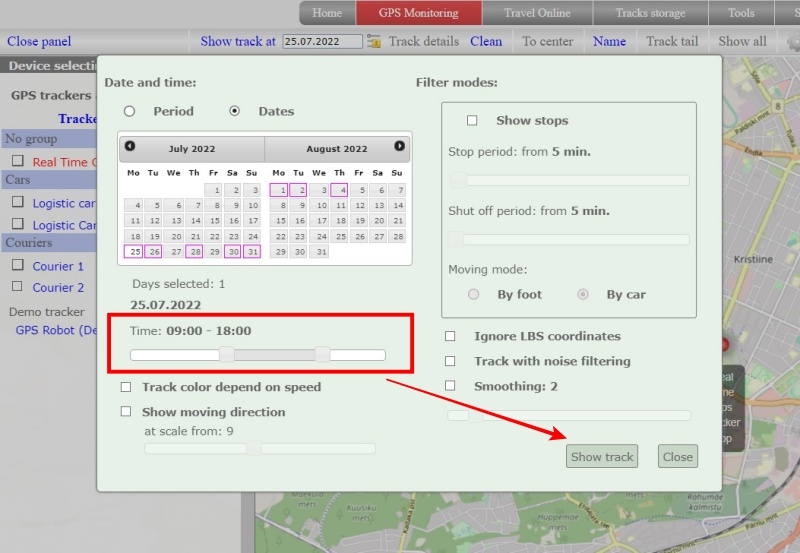The width and height of the screenshot is (800, 553).
Task: Select the Period radio button
Action: click(x=129, y=111)
